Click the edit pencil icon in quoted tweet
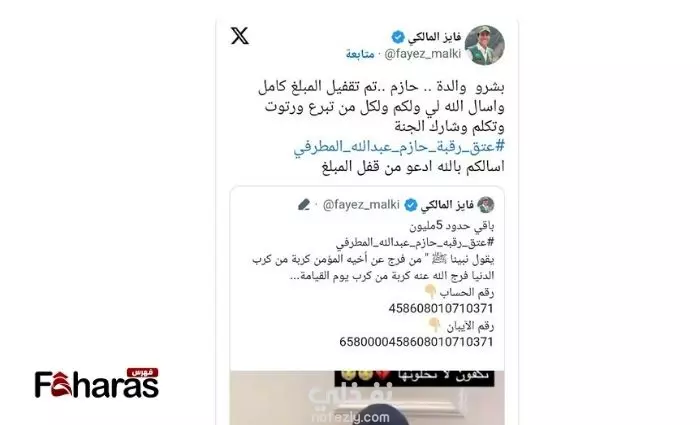The height and width of the screenshot is (425, 700). coord(304,205)
